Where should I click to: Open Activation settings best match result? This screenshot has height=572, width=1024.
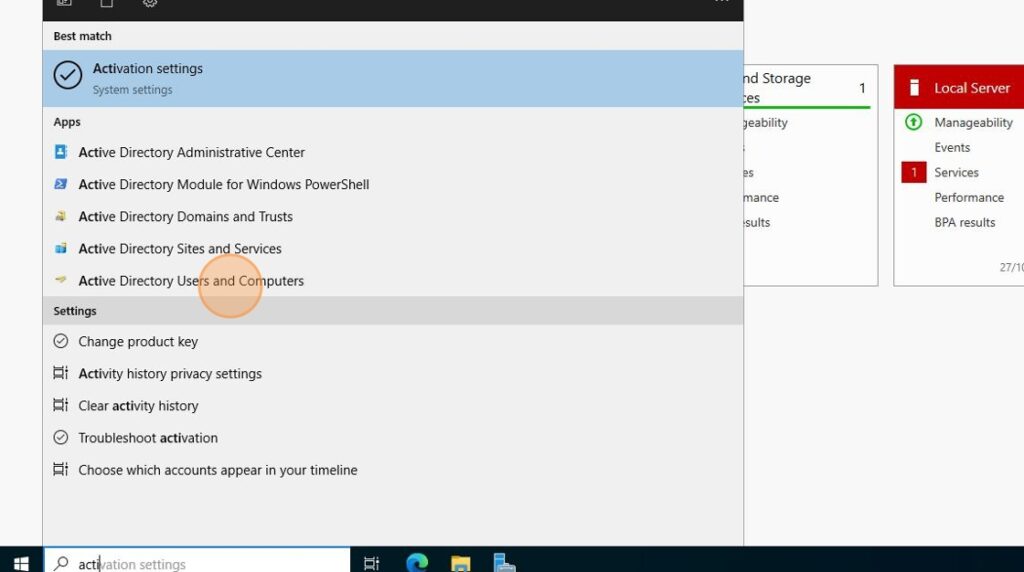392,78
